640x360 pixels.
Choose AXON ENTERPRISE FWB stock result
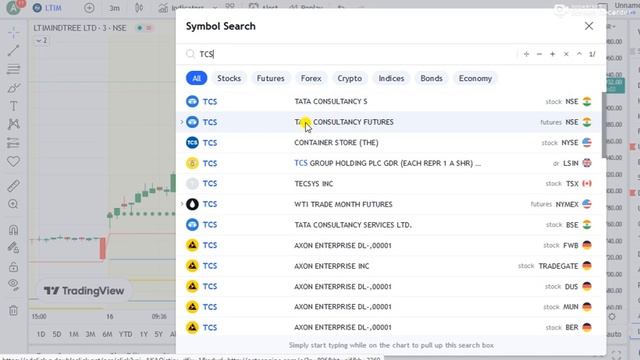click(x=389, y=245)
